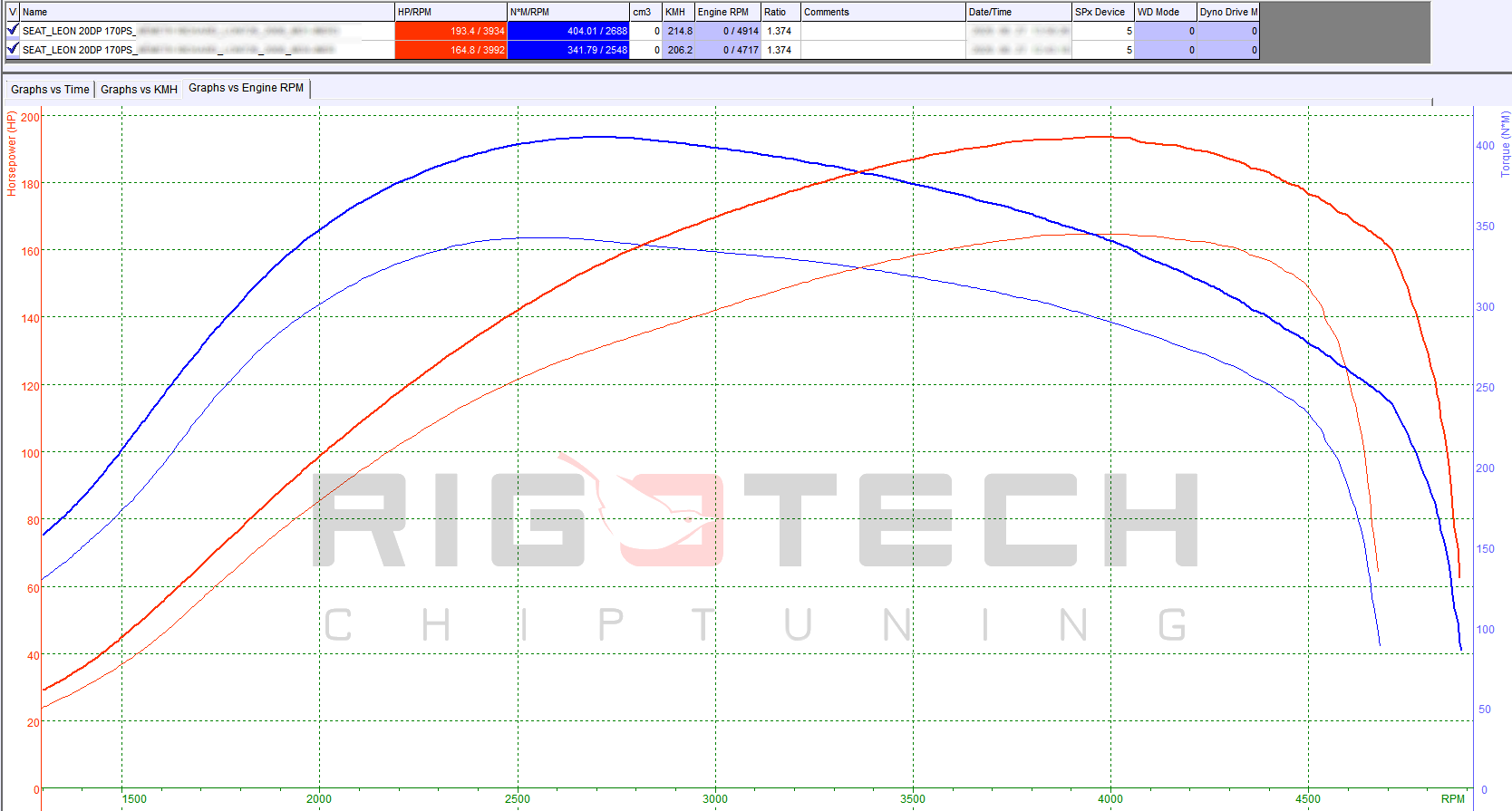Click the N*M/RPM column header
The image size is (1512, 811).
(568, 12)
